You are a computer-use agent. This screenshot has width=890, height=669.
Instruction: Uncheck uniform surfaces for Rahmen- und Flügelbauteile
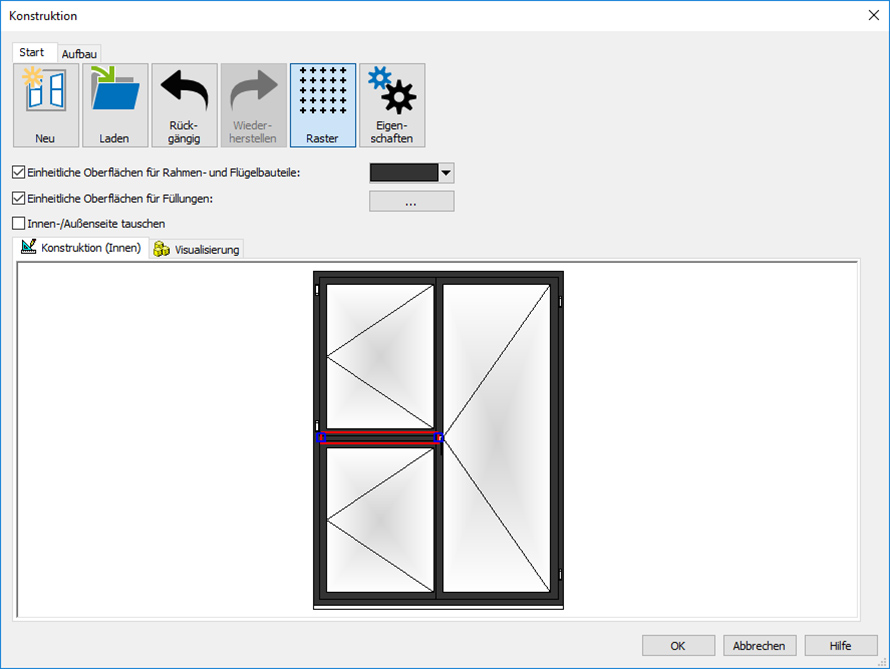click(18, 172)
